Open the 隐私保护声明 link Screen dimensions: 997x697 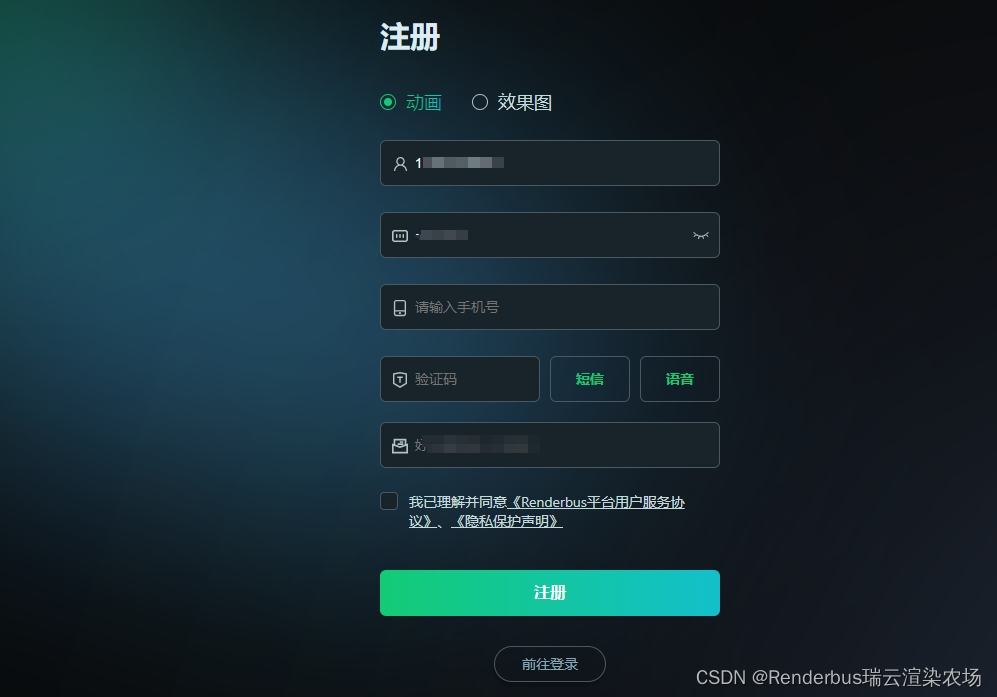tap(507, 521)
